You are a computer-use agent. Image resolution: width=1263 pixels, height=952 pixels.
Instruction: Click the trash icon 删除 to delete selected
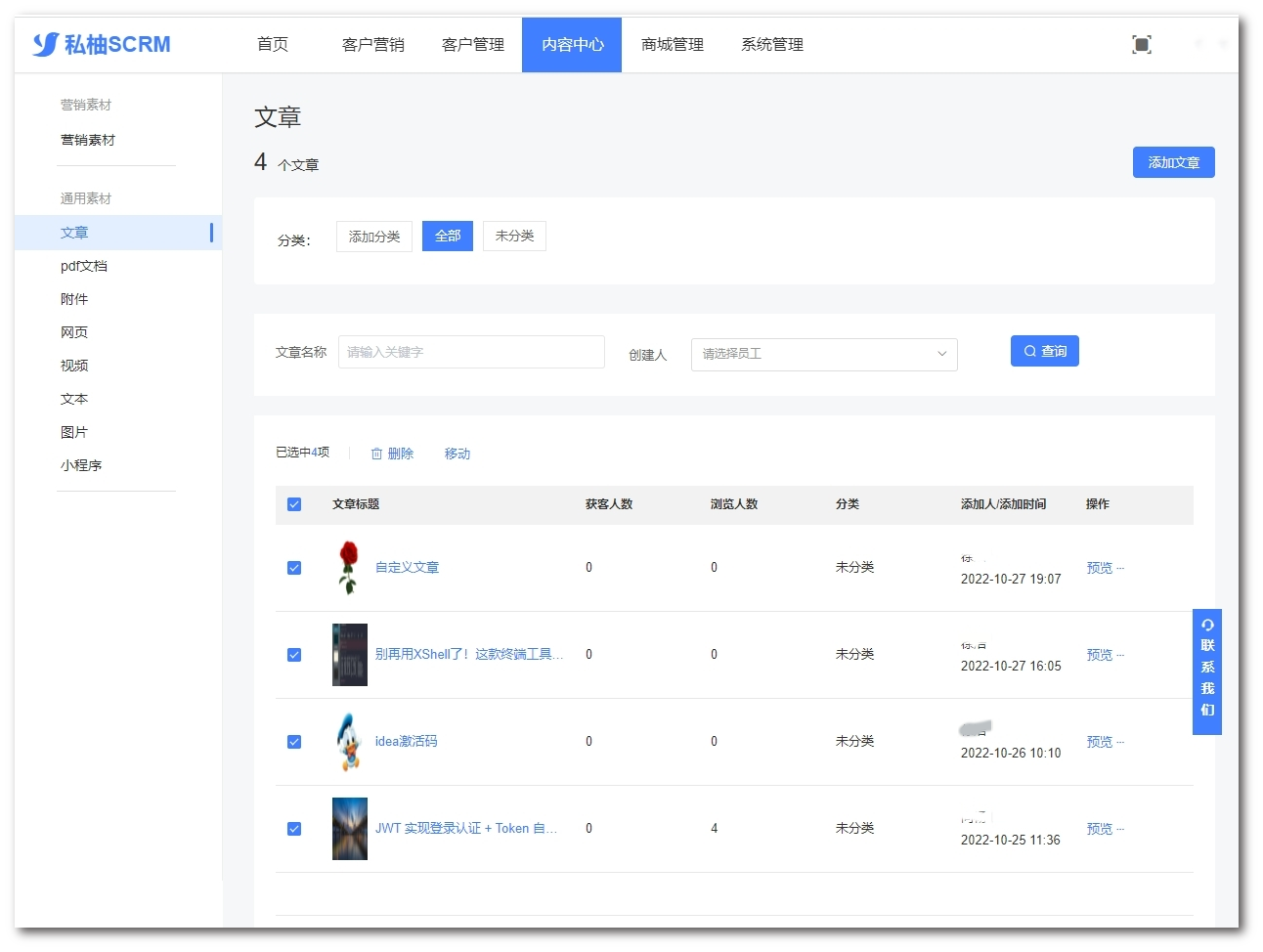pos(392,454)
